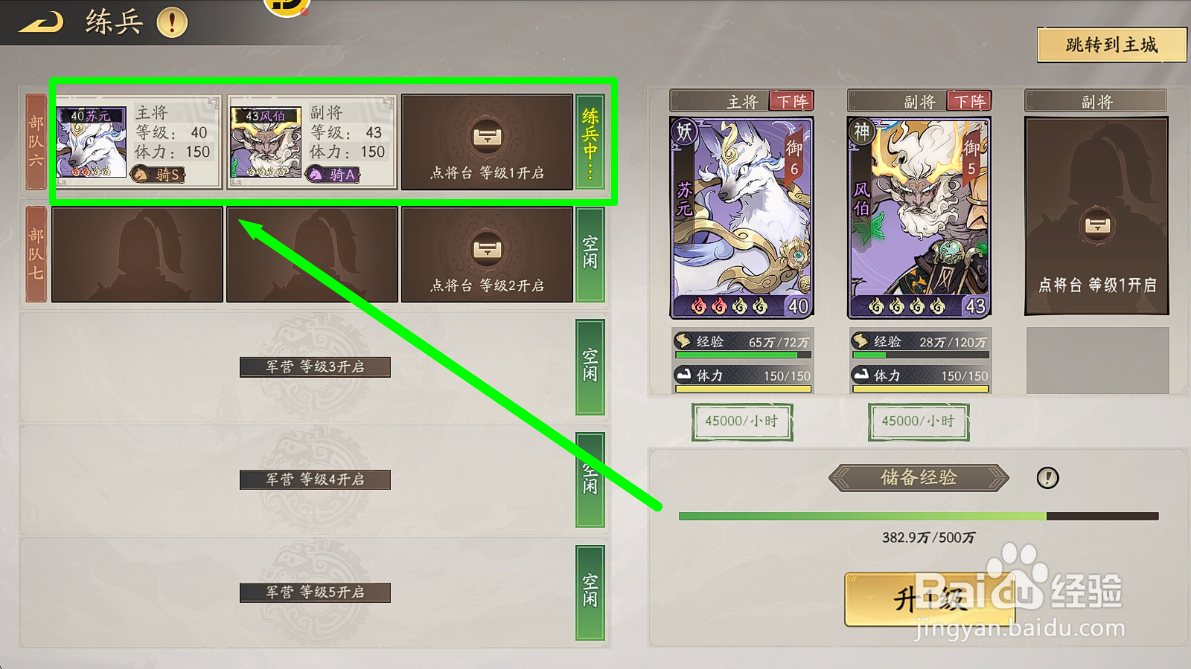Image resolution: width=1191 pixels, height=669 pixels.
Task: Click locked 副将 slot on right panel
Action: coord(1096,216)
